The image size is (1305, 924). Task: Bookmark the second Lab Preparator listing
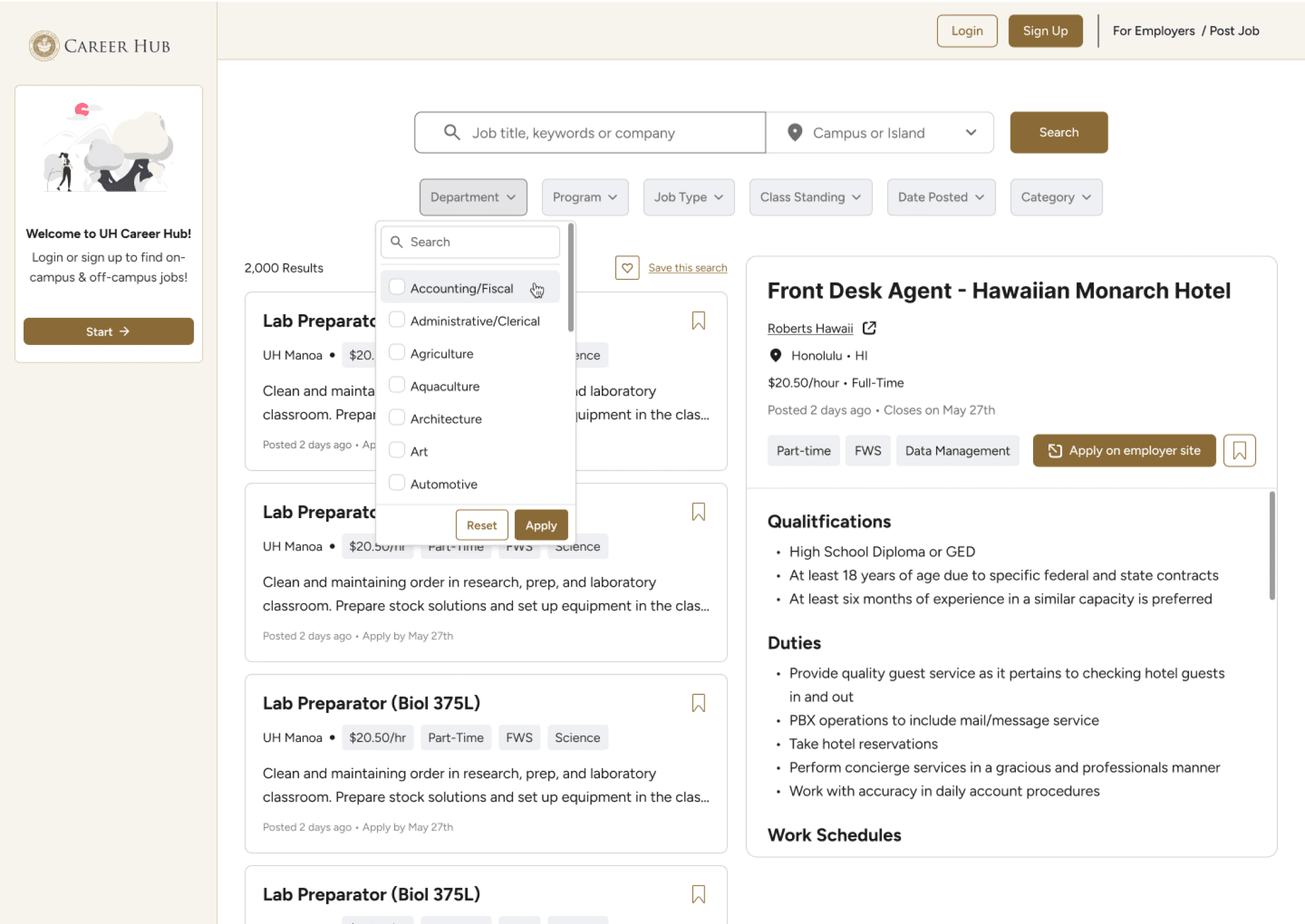point(698,512)
